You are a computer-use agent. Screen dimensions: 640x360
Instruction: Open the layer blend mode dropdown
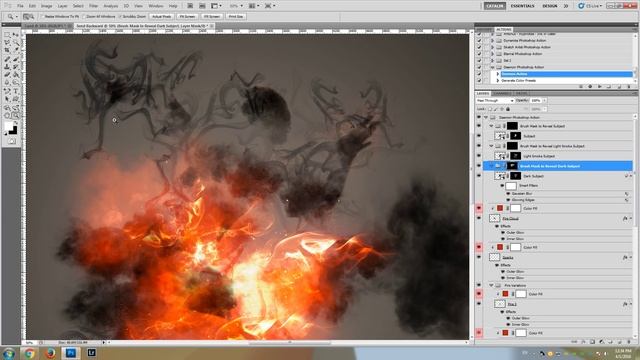[x=495, y=100]
